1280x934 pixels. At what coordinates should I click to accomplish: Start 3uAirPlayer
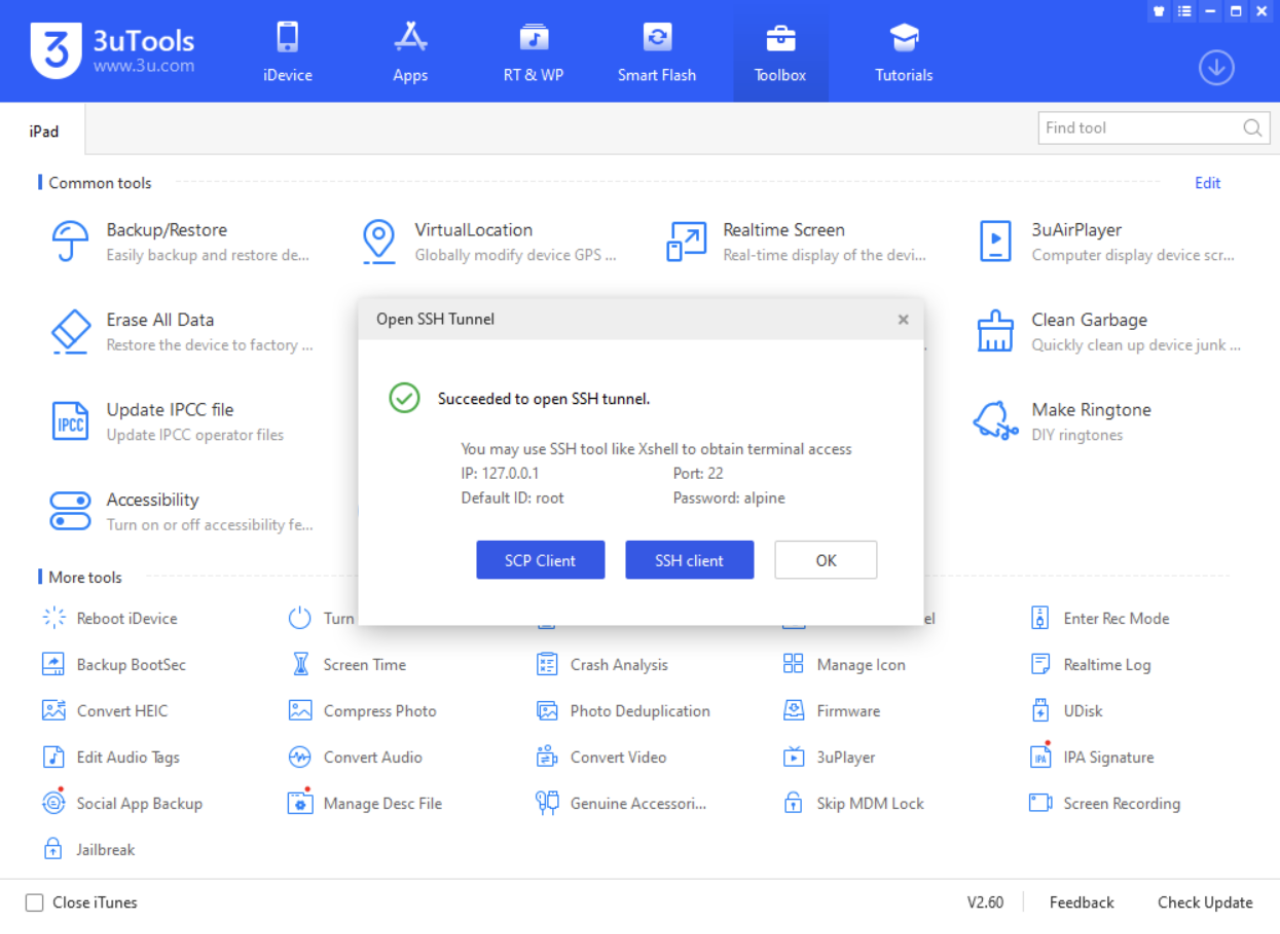1106,242
